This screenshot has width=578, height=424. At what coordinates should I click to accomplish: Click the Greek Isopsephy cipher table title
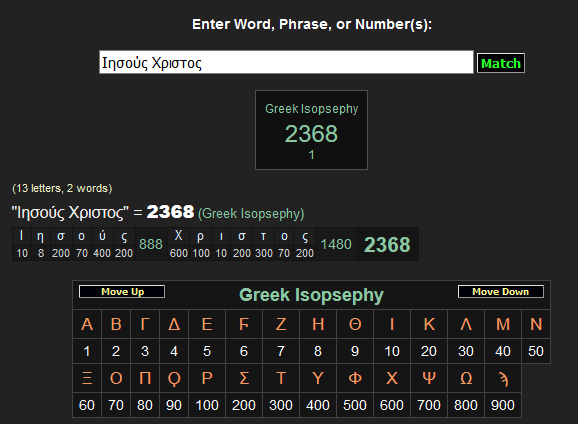pyautogui.click(x=311, y=295)
